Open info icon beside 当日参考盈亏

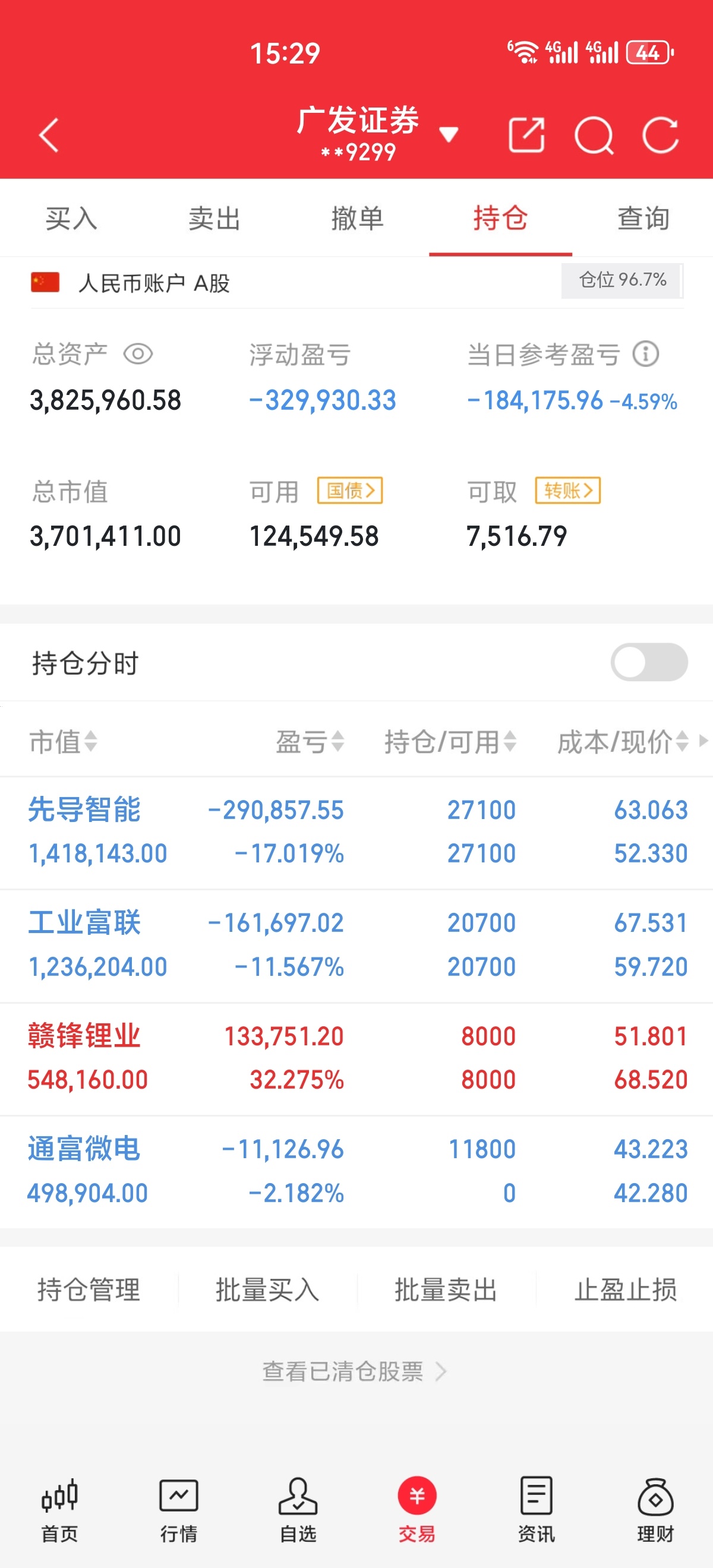[x=645, y=353]
